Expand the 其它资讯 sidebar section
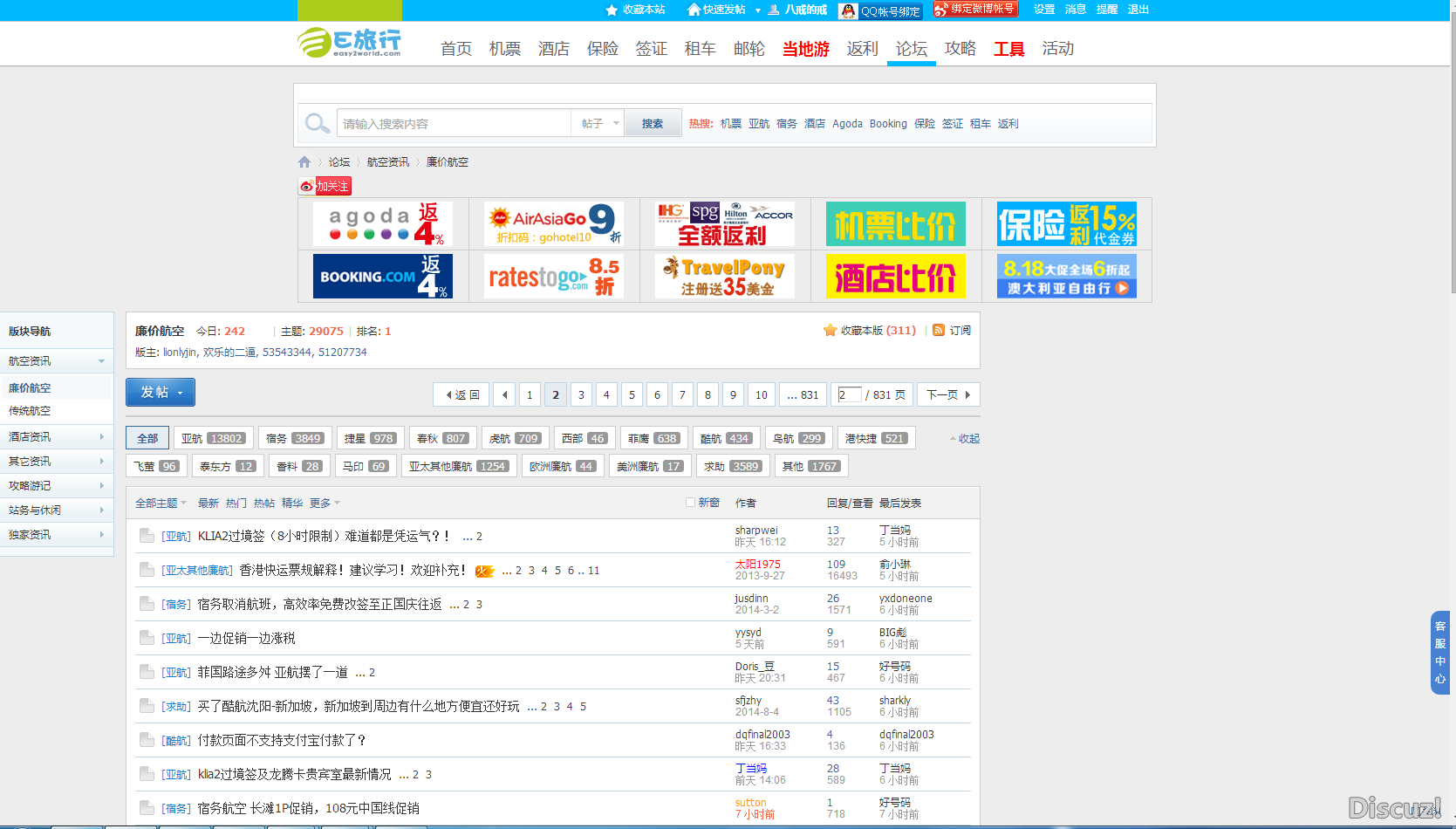Screen dimensions: 1456x829 point(56,461)
